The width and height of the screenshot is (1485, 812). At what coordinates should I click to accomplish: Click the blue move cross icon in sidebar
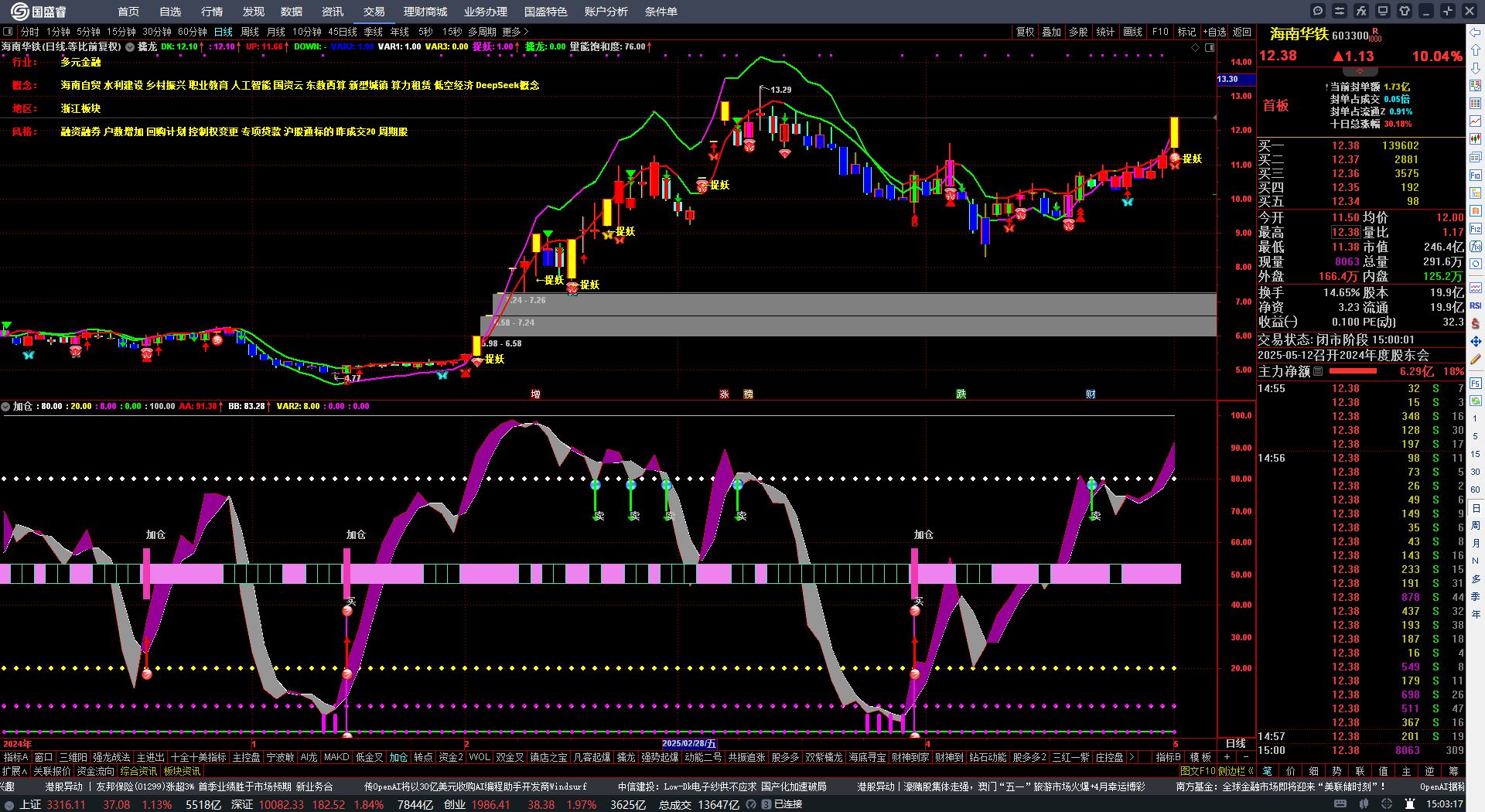click(x=1476, y=341)
